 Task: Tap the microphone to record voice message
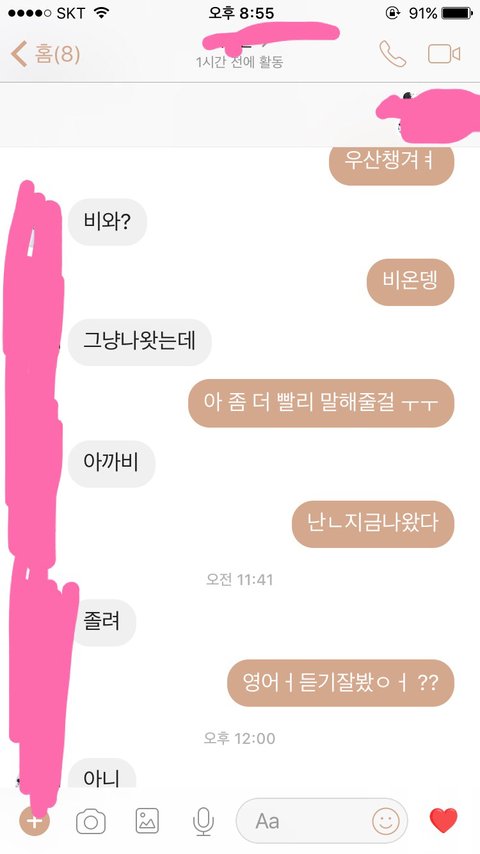(203, 821)
